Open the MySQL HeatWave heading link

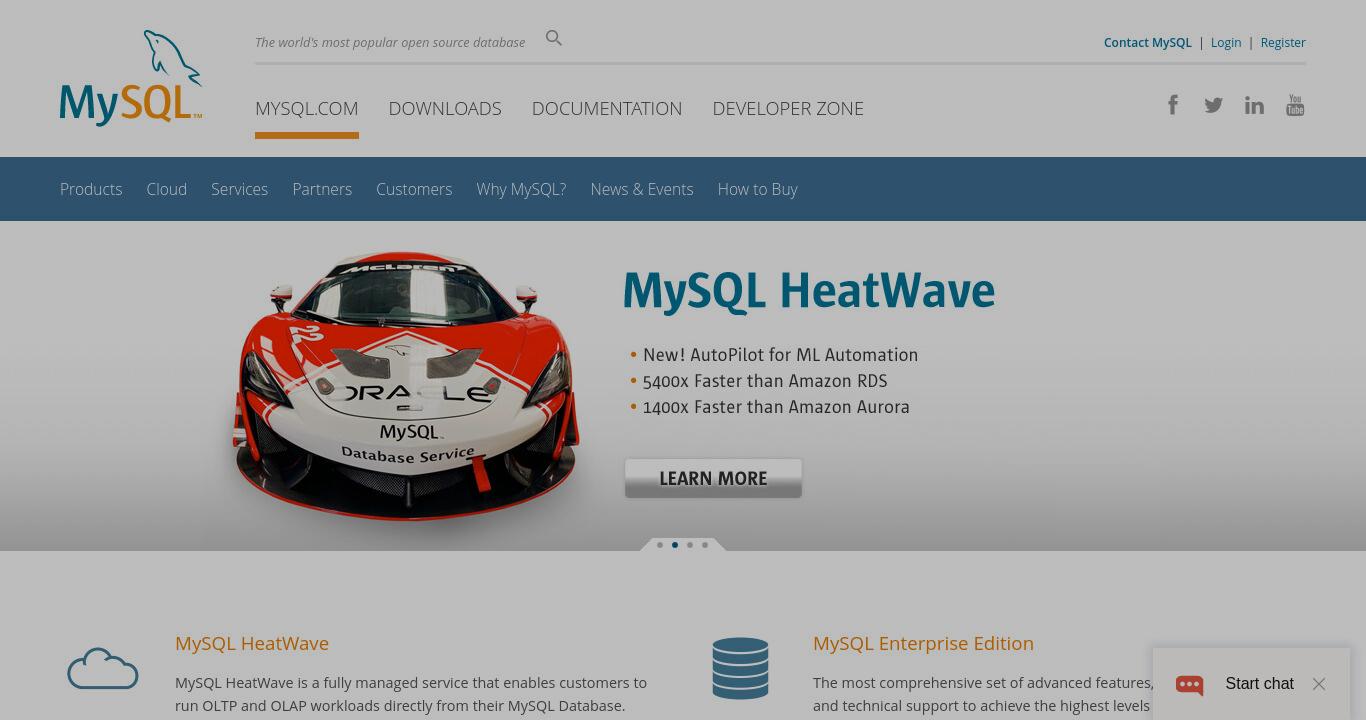[x=252, y=643]
